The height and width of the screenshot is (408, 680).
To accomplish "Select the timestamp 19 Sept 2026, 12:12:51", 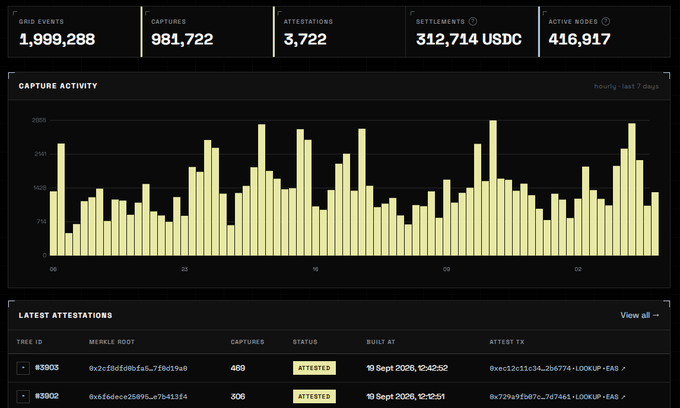I will [405, 396].
